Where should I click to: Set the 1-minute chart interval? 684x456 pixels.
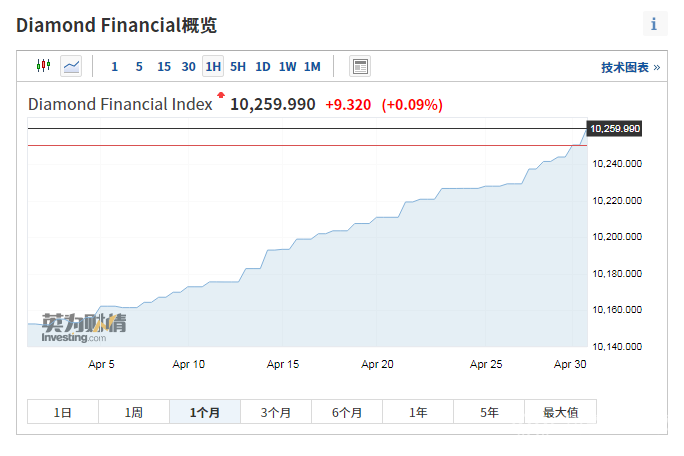[114, 67]
